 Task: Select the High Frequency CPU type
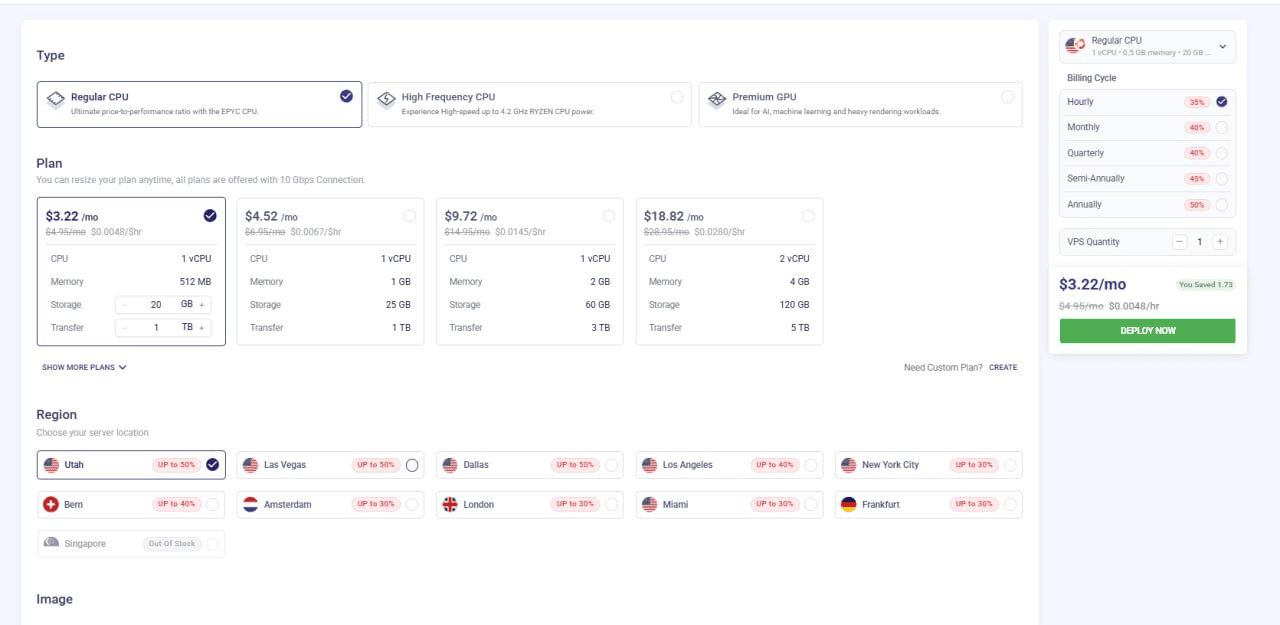529,104
